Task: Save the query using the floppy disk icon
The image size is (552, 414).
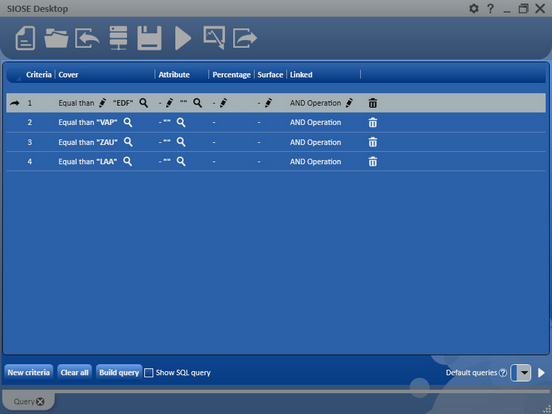Action: coord(150,38)
